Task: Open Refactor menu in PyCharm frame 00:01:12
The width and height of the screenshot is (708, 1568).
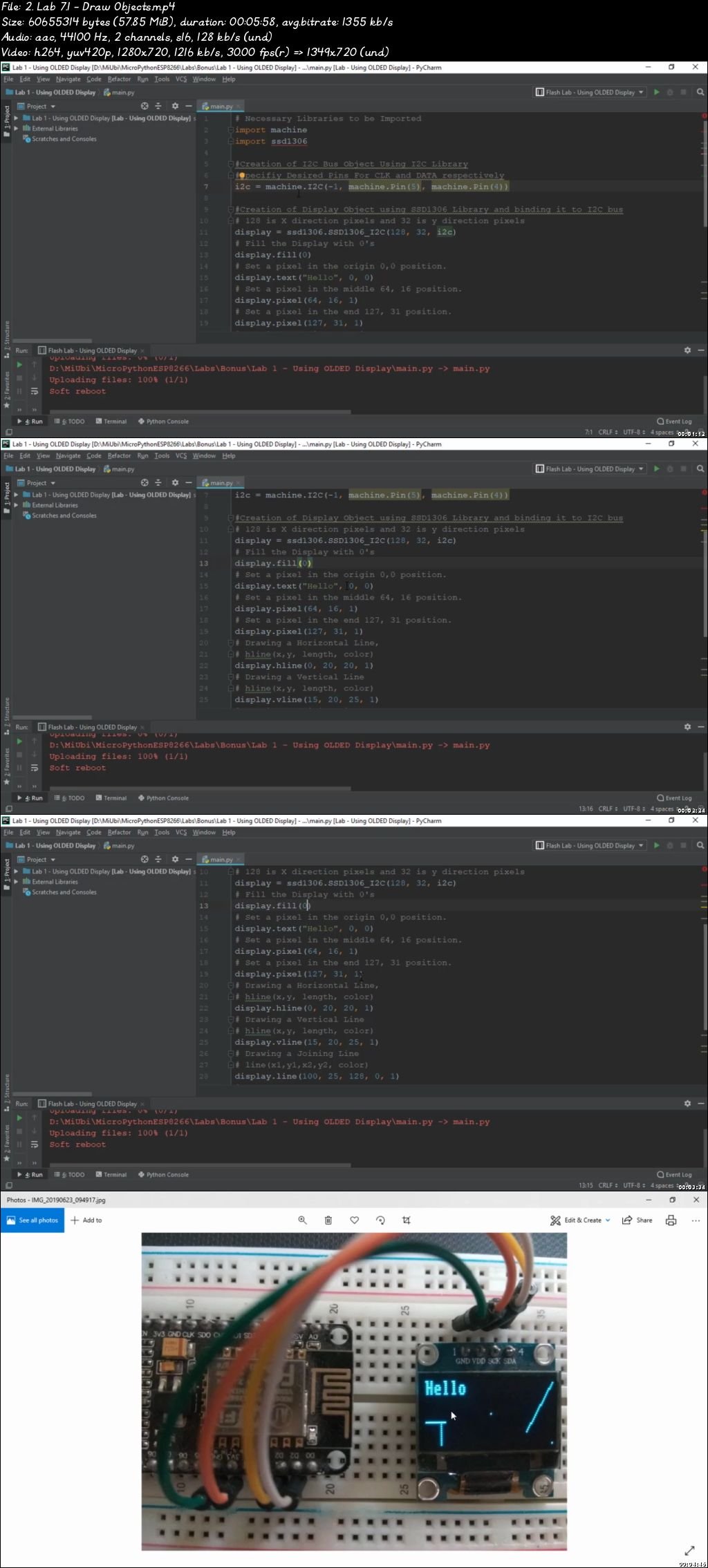Action: (x=119, y=79)
